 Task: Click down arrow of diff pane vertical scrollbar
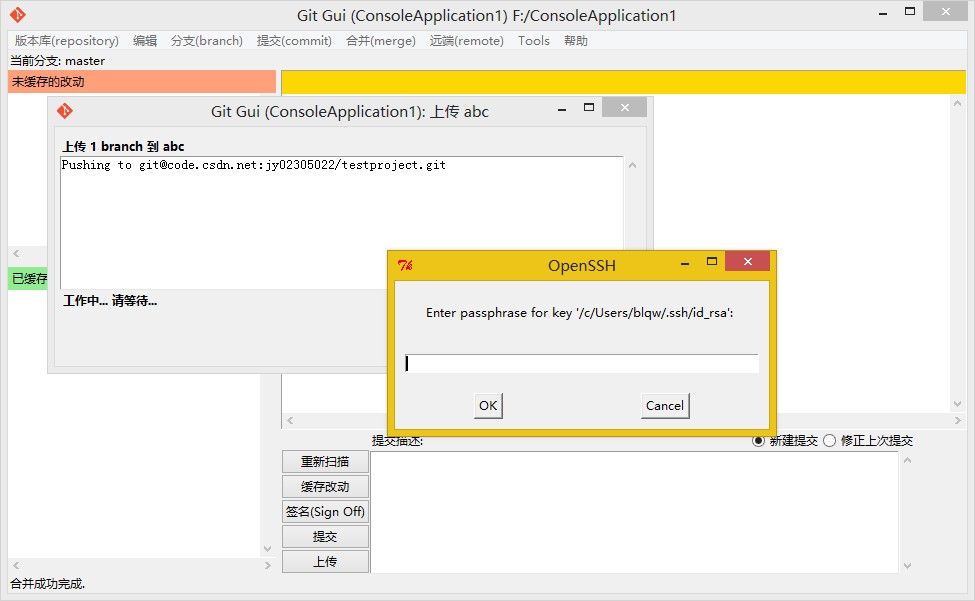(x=958, y=404)
